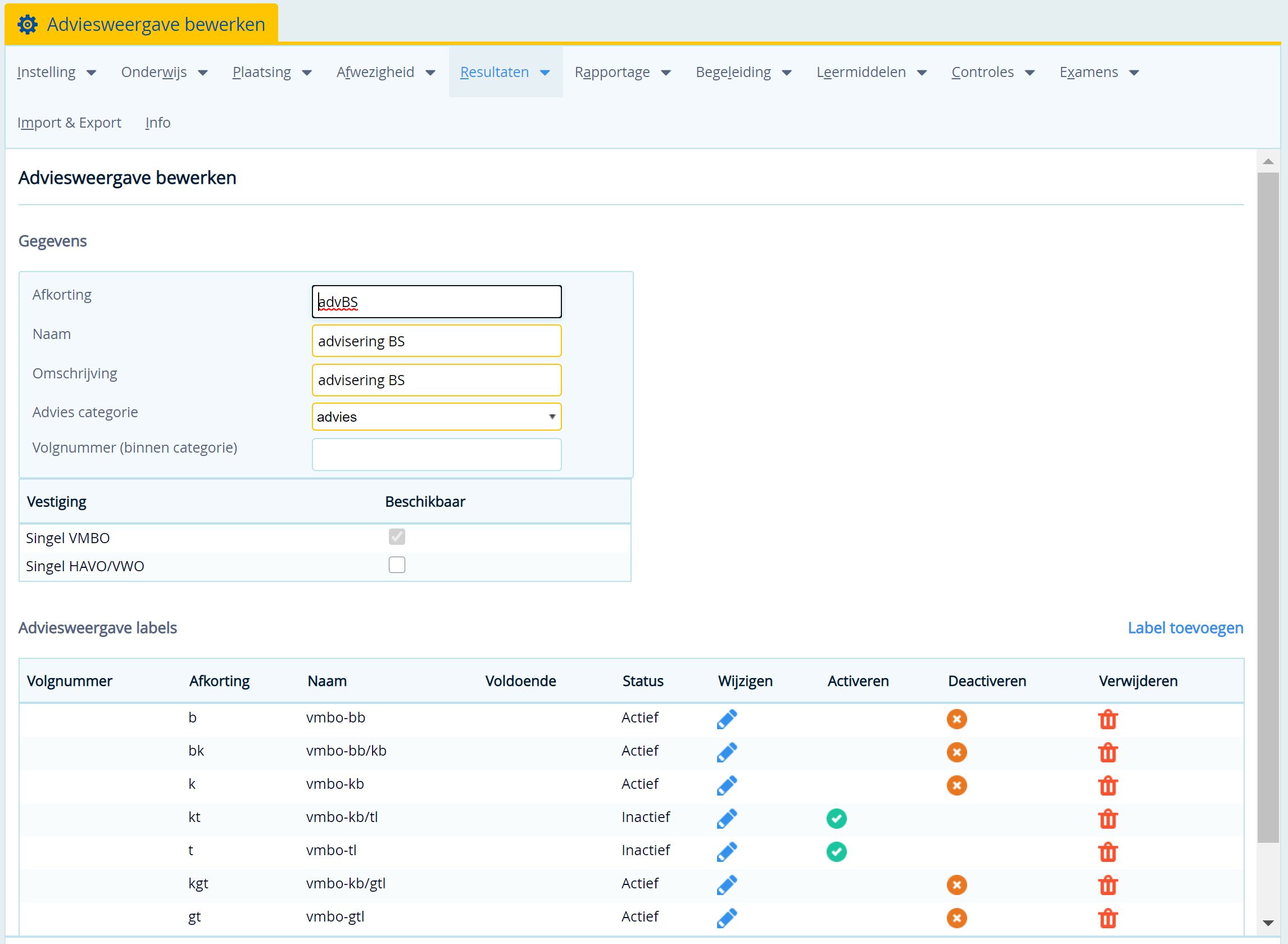The image size is (1288, 944).
Task: Expand the Onderwijs menu
Action: pos(165,72)
